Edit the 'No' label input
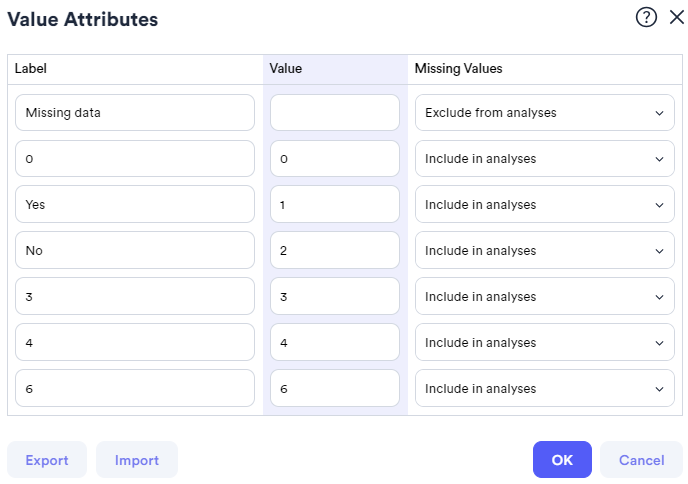The width and height of the screenshot is (688, 484). click(x=135, y=251)
